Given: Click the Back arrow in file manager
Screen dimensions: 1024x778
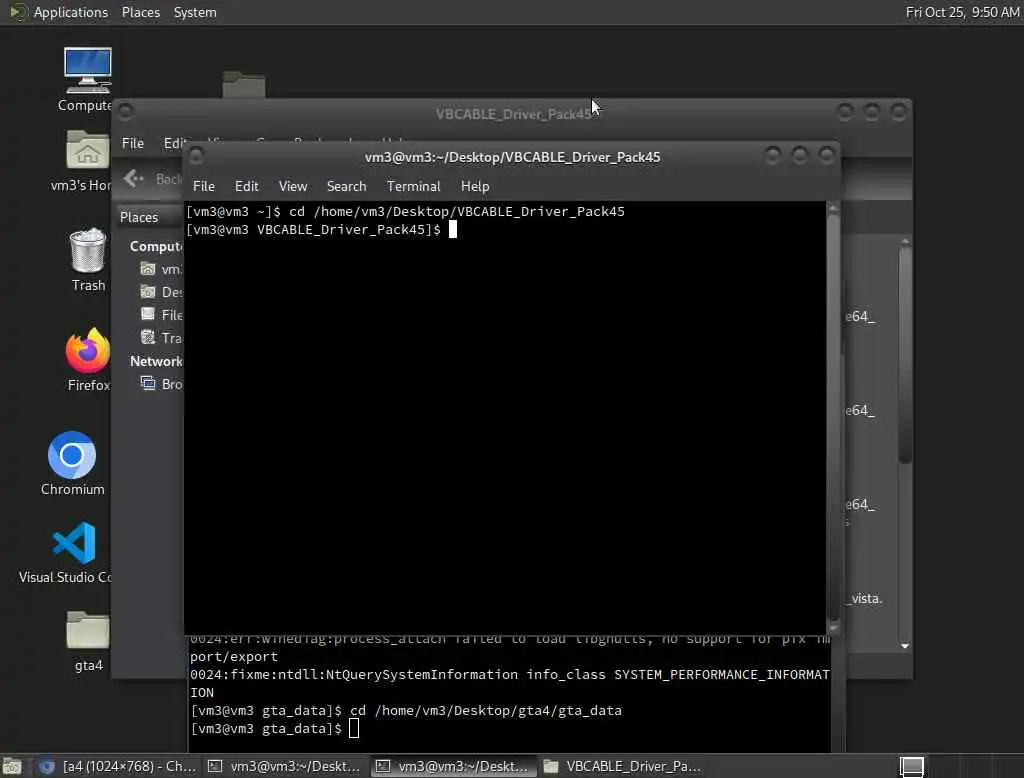Looking at the screenshot, I should [x=134, y=178].
